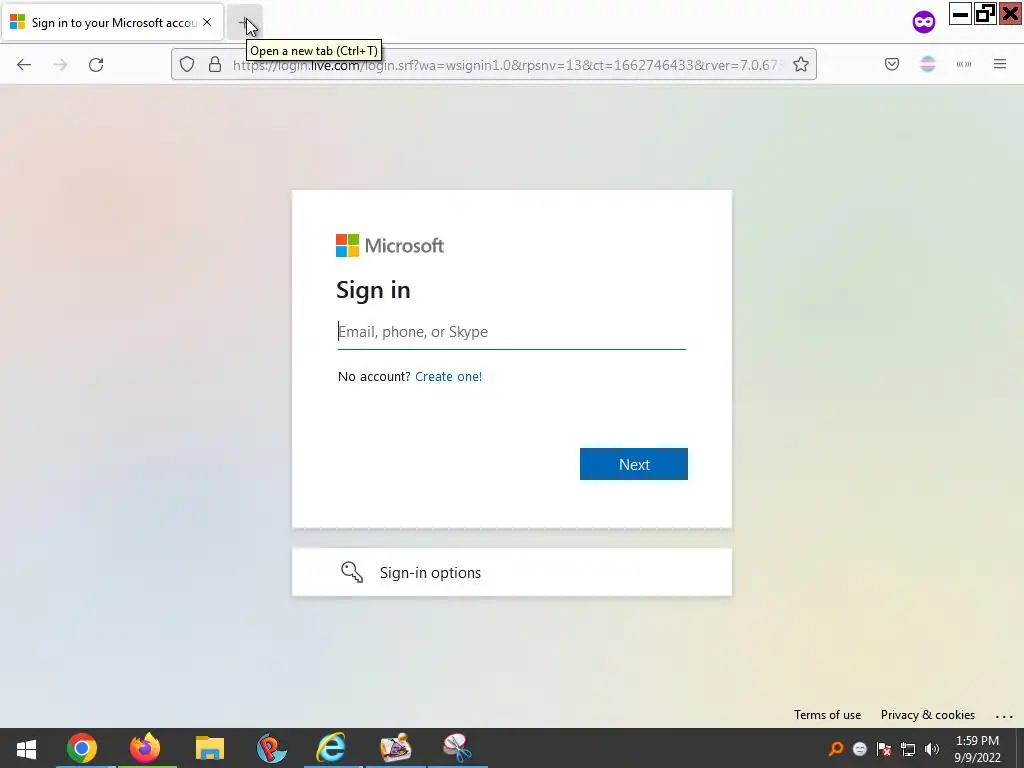
Task: Open the volume speaker tray icon
Action: click(931, 749)
